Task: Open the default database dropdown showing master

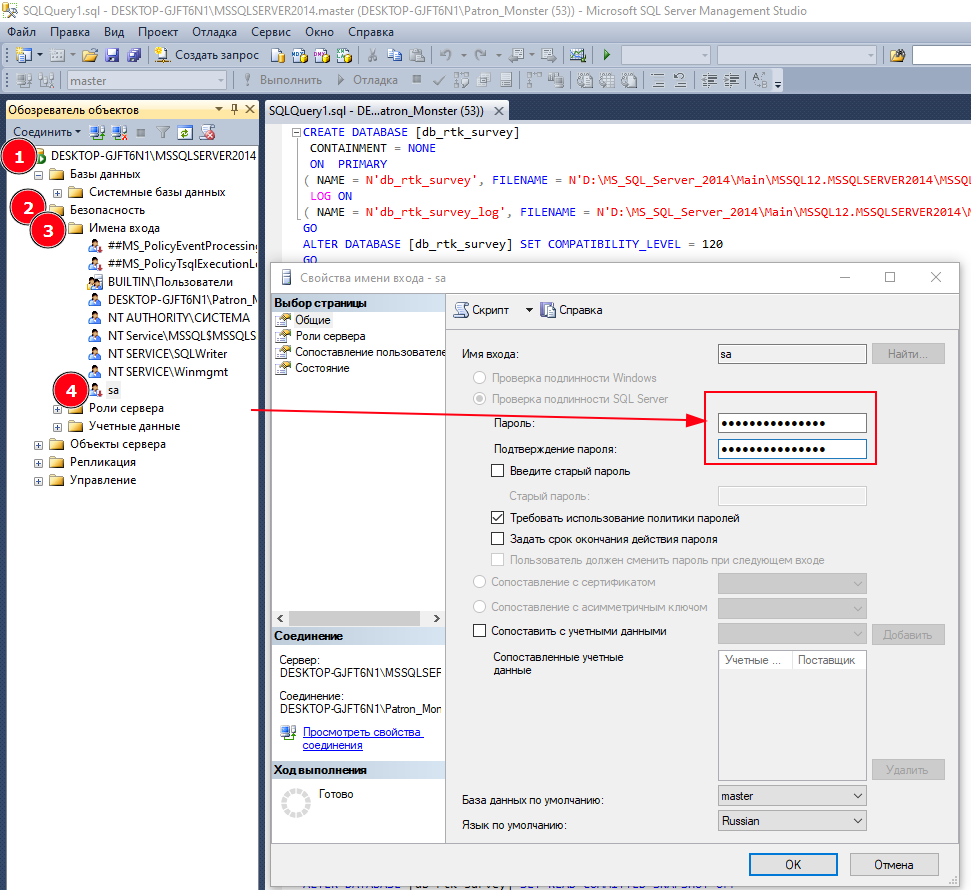Action: pyautogui.click(x=792, y=796)
